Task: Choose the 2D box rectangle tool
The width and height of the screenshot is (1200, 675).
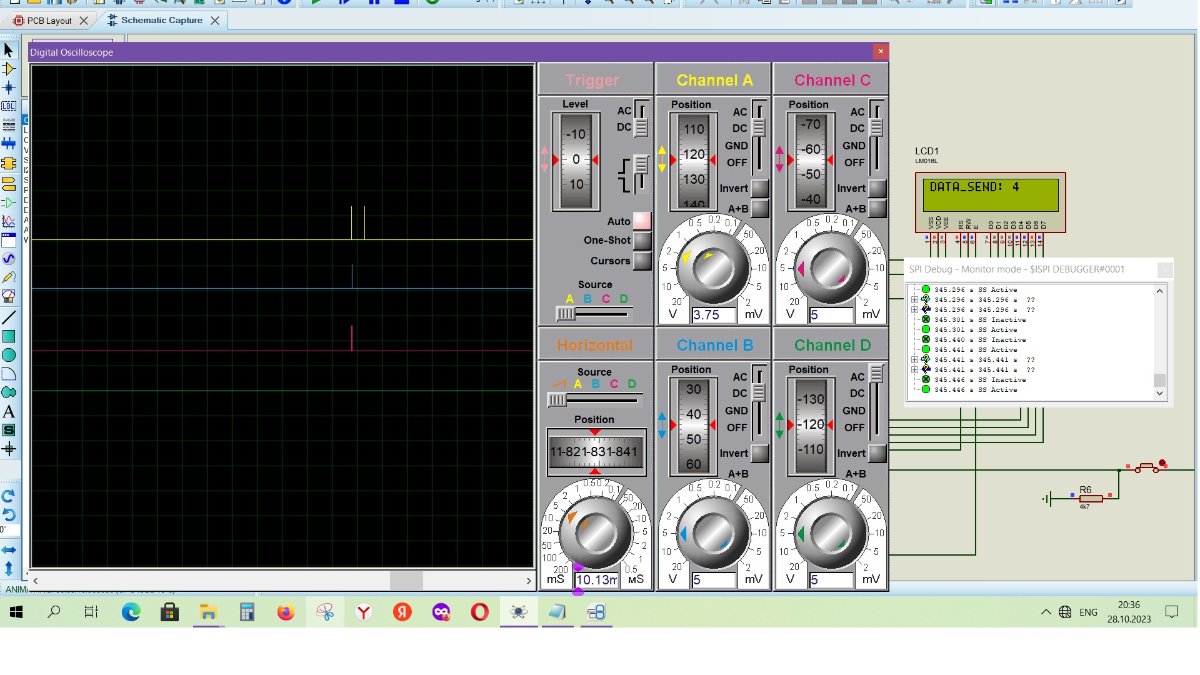Action: (9, 336)
